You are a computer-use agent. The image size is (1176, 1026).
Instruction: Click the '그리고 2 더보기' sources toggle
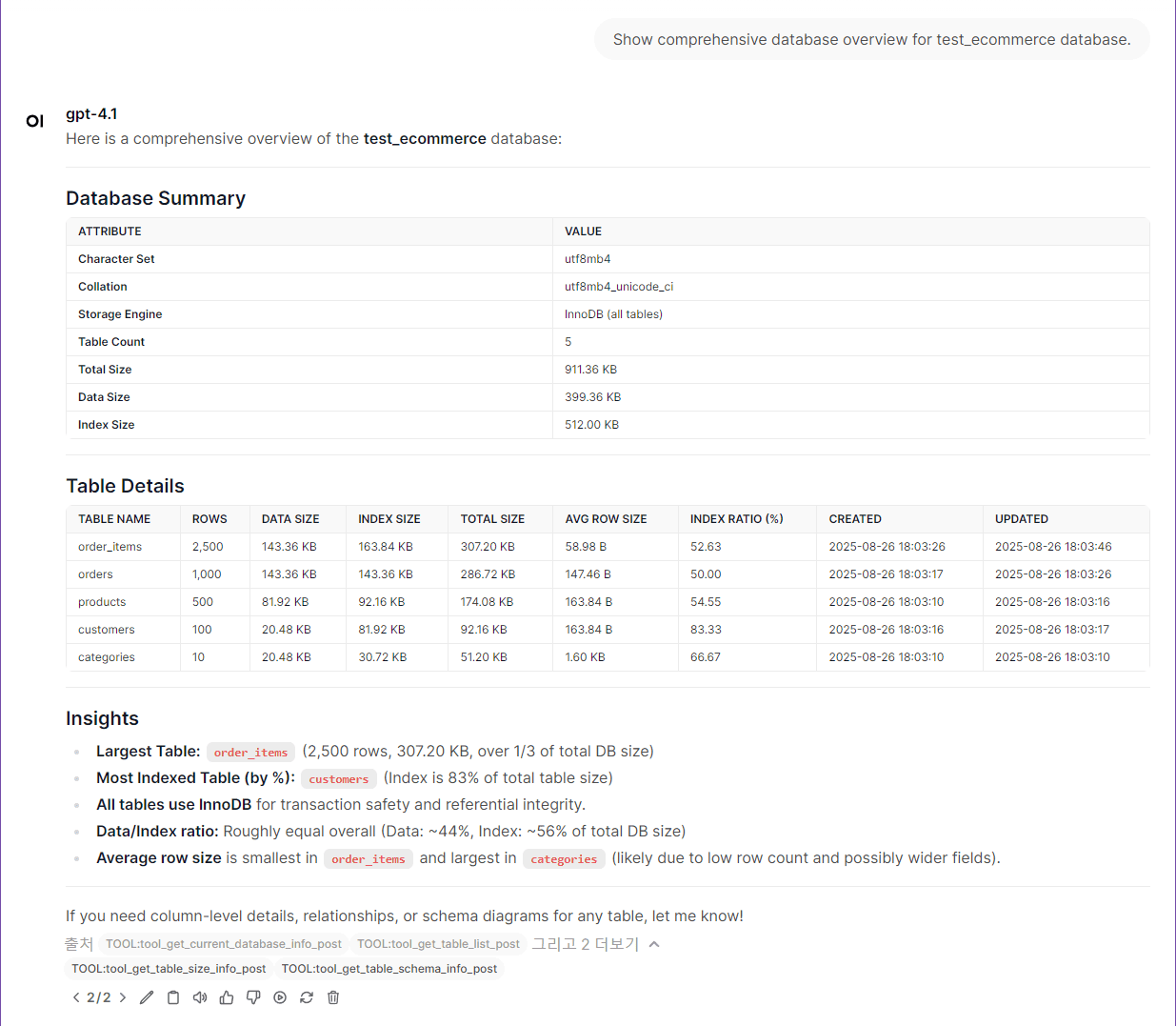586,944
